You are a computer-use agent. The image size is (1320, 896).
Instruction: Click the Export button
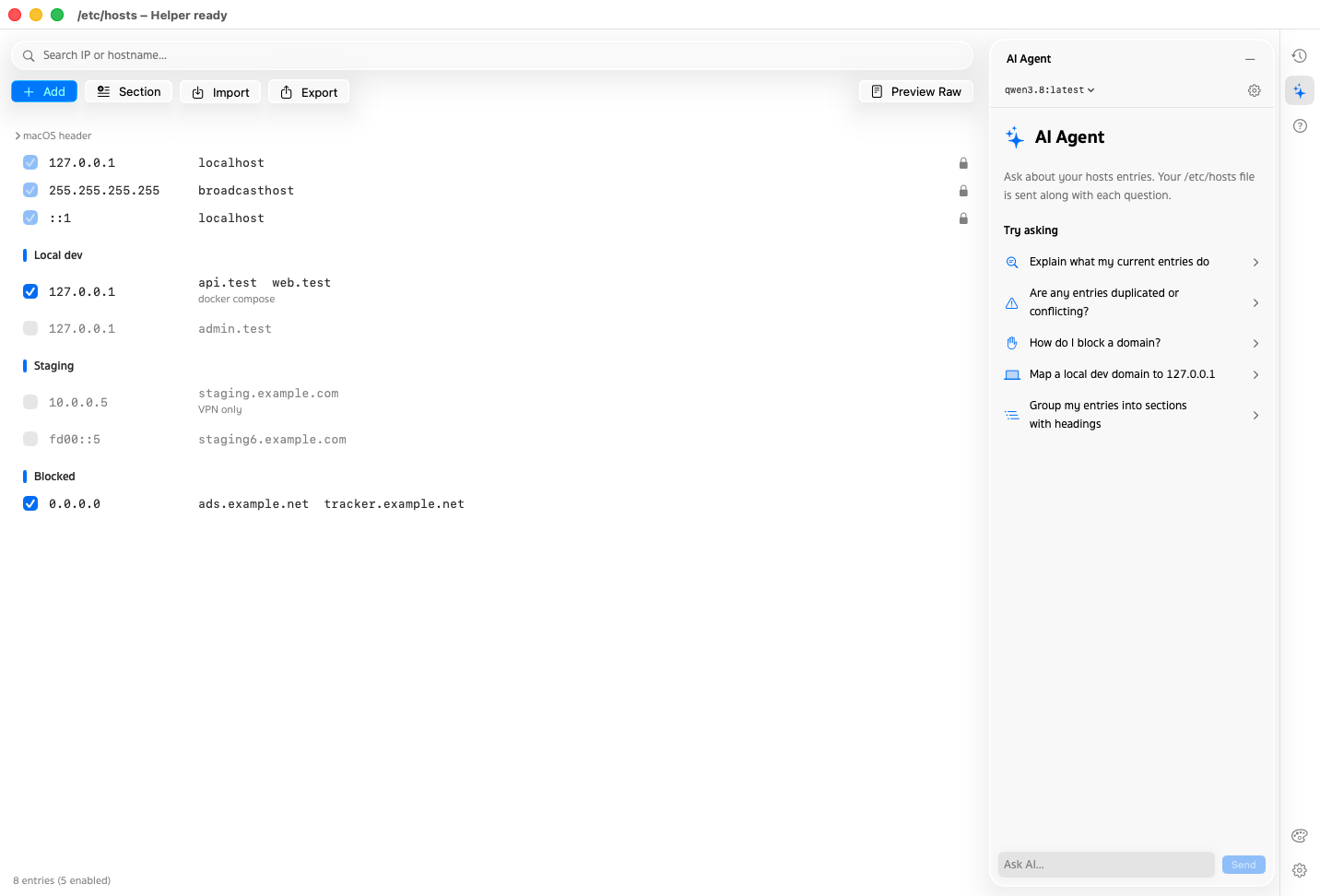click(x=309, y=92)
